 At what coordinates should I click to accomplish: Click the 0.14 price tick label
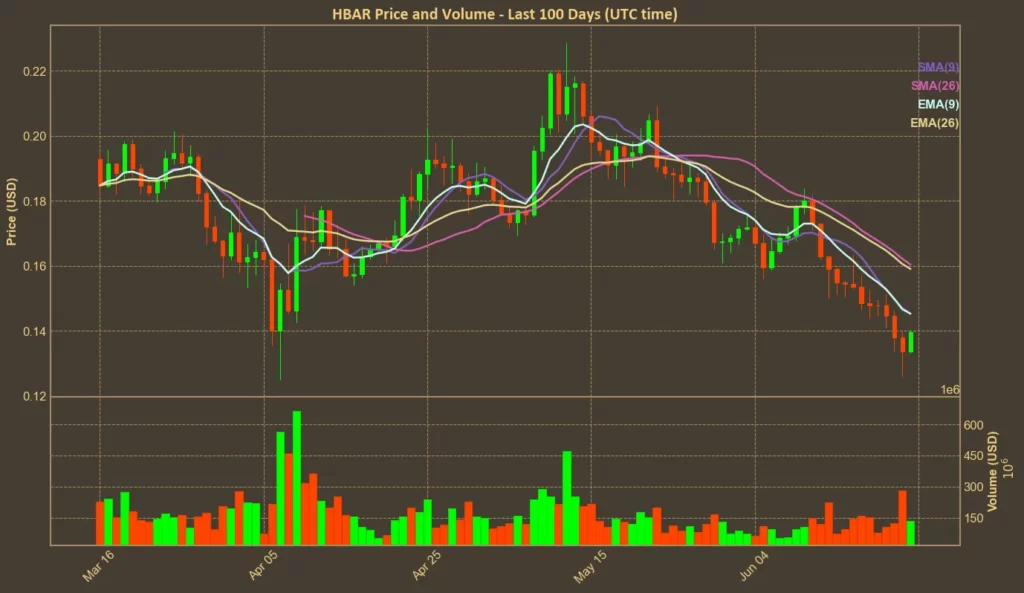point(35,332)
